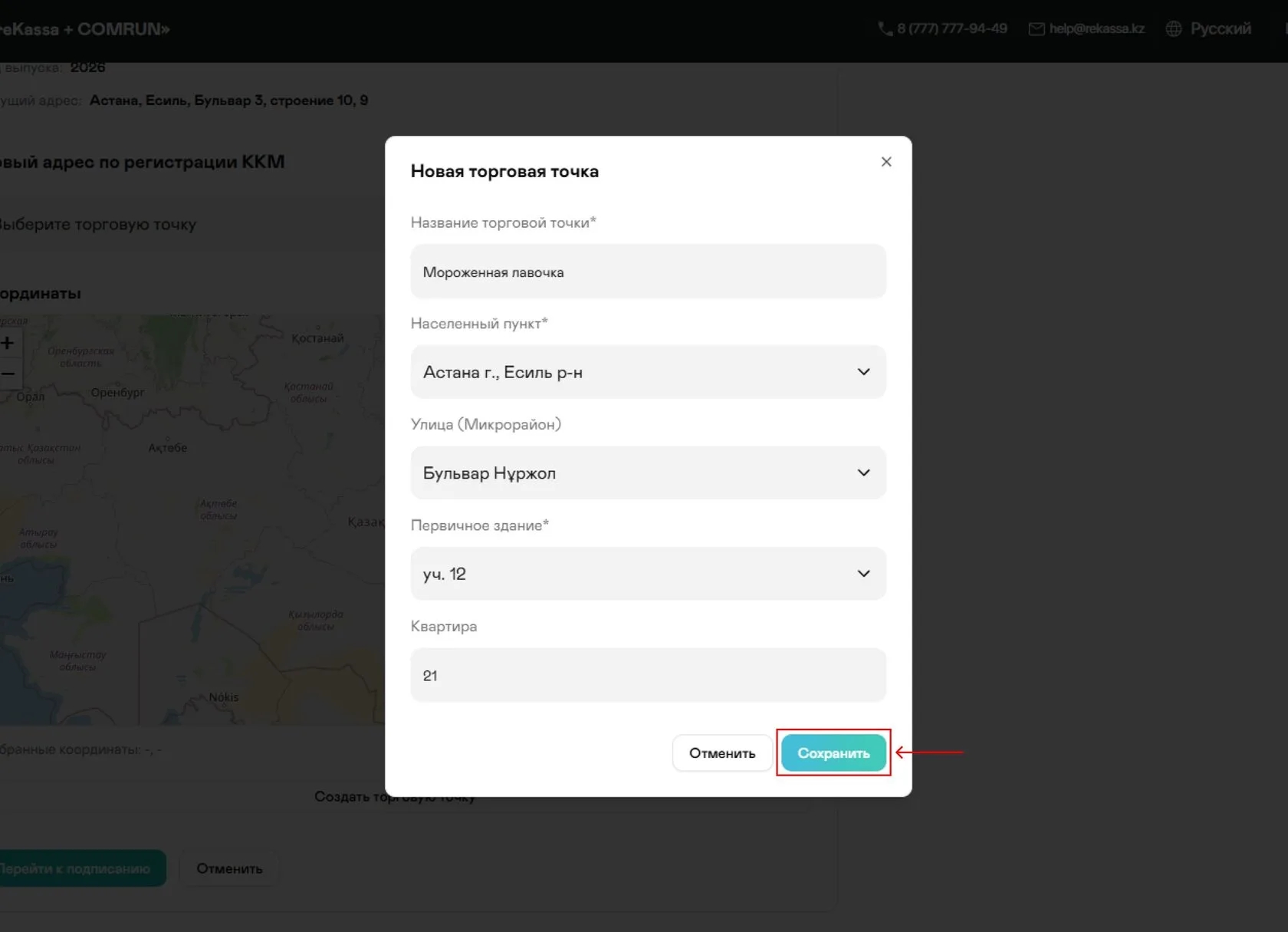Click Ақтөбе on the map
The width and height of the screenshot is (1288, 932).
tap(167, 448)
